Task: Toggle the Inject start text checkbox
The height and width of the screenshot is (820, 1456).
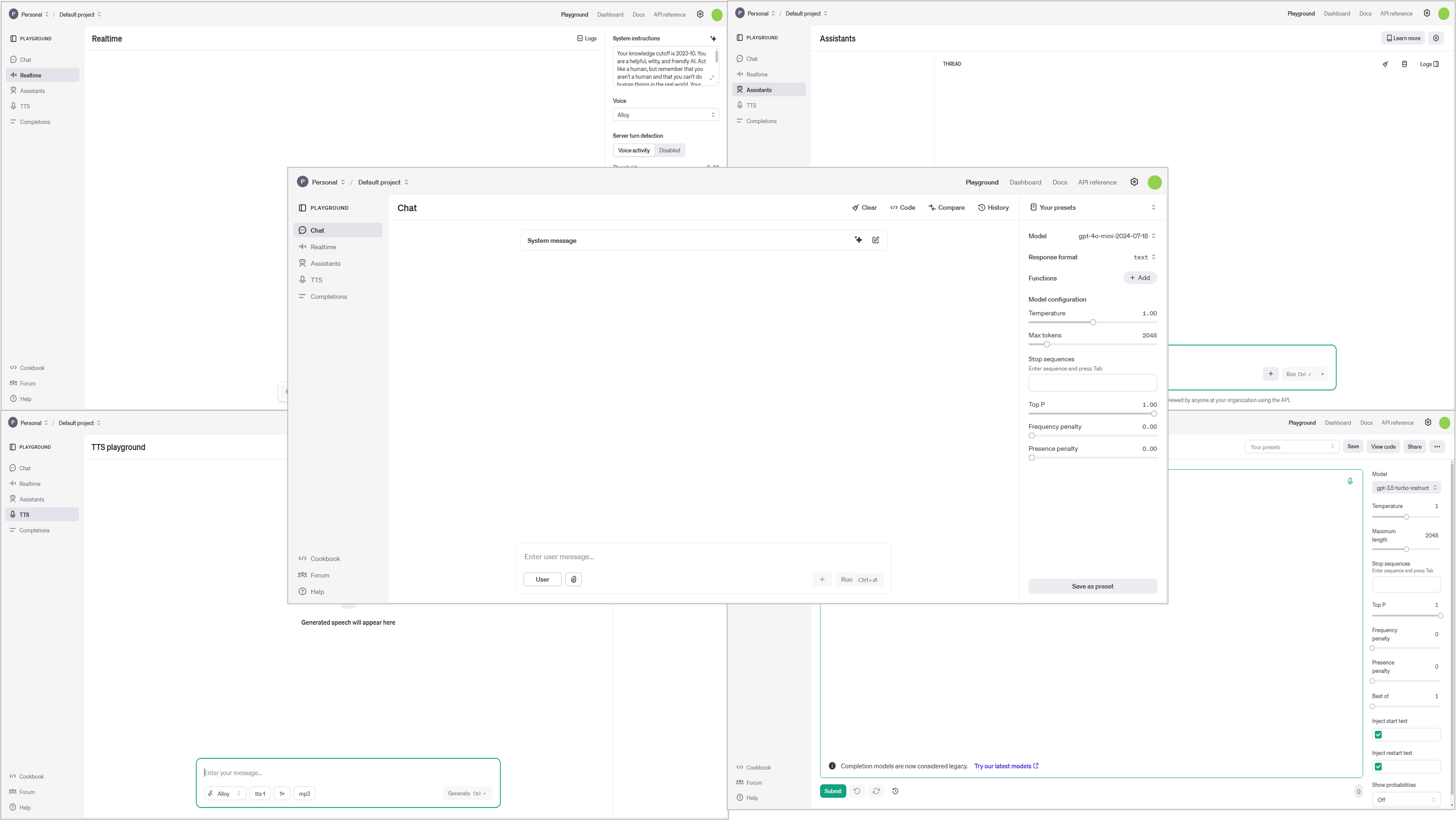Action: coord(1378,735)
